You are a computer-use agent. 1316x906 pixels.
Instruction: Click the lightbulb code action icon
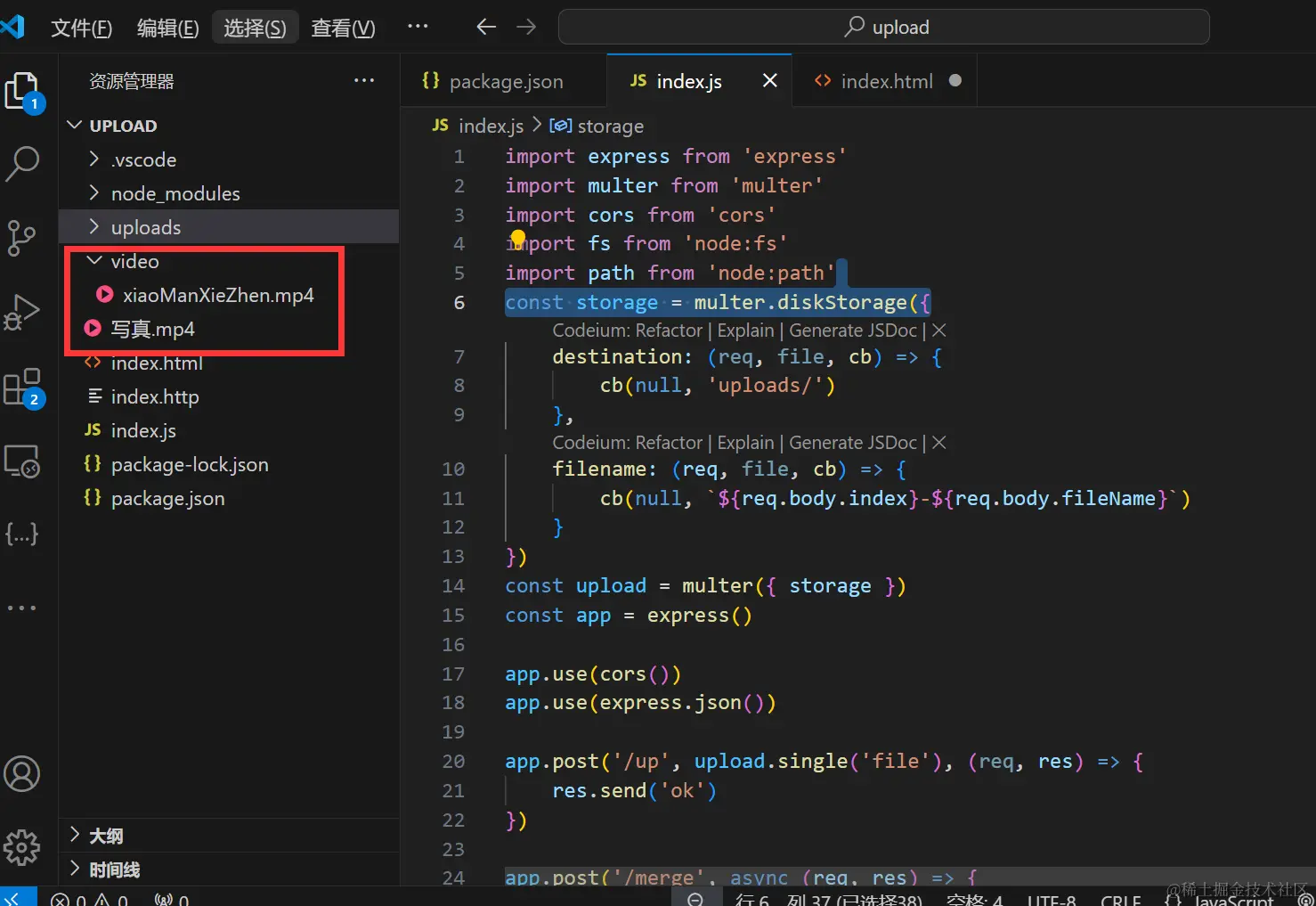tap(517, 238)
